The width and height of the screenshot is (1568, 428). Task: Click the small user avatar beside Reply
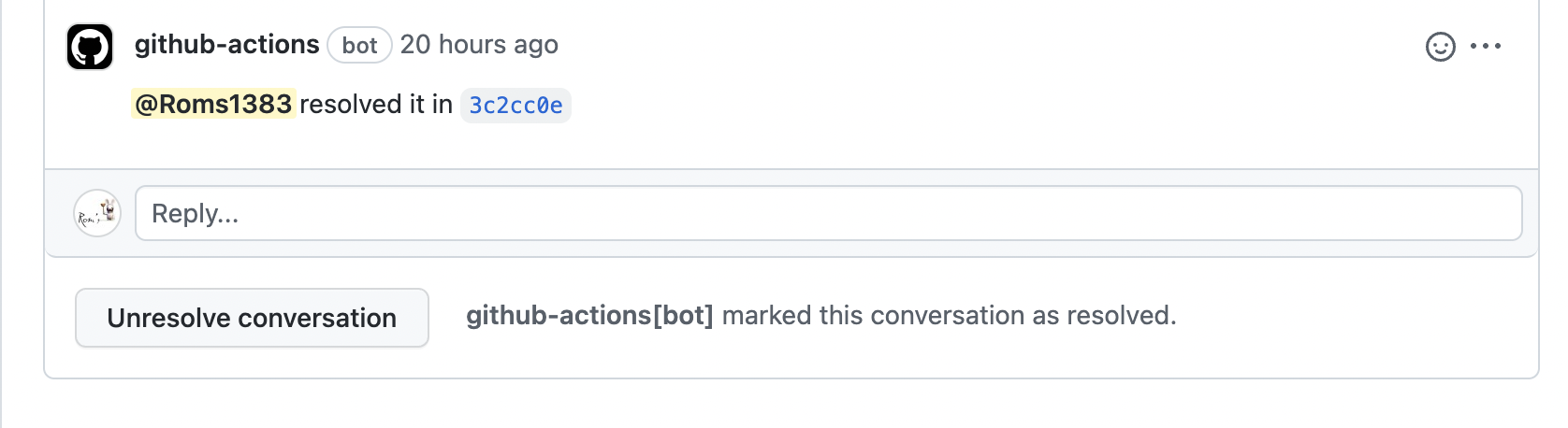coord(97,213)
